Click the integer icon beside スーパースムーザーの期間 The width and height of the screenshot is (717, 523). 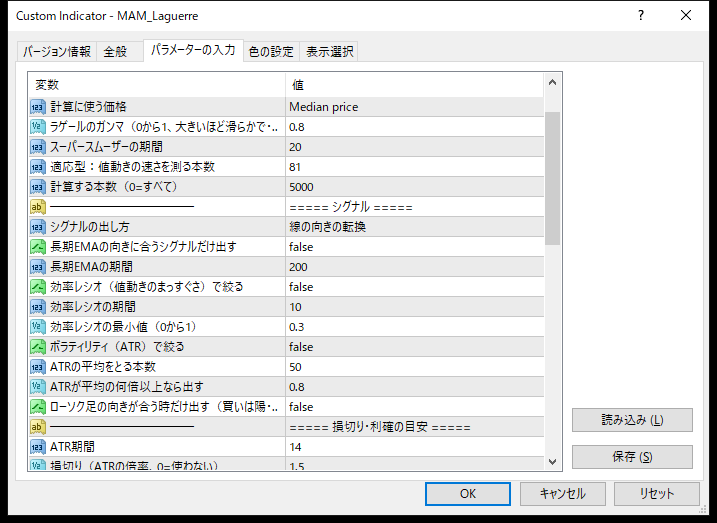(38, 147)
